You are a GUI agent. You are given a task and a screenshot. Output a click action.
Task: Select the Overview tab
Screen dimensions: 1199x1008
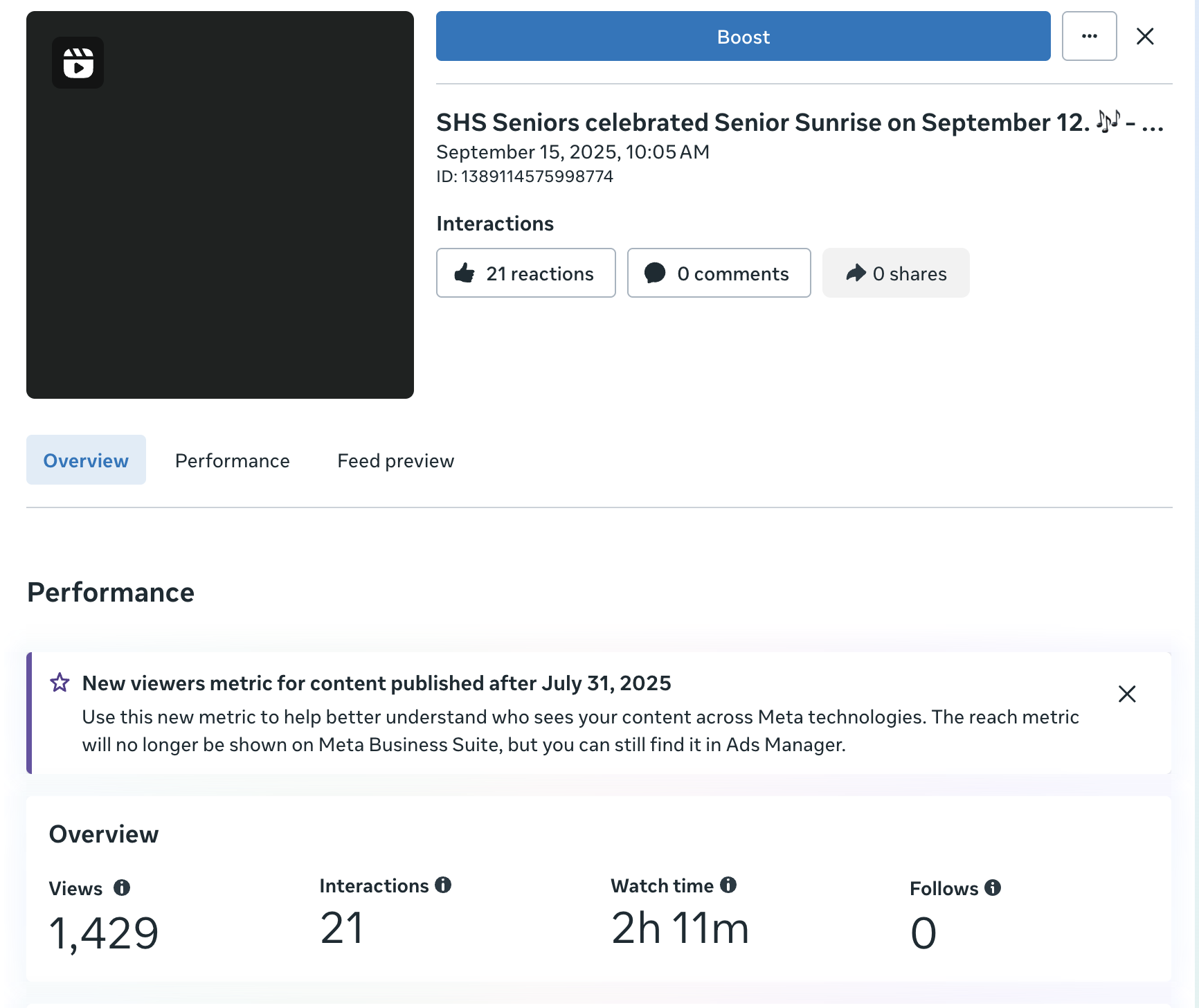point(86,460)
